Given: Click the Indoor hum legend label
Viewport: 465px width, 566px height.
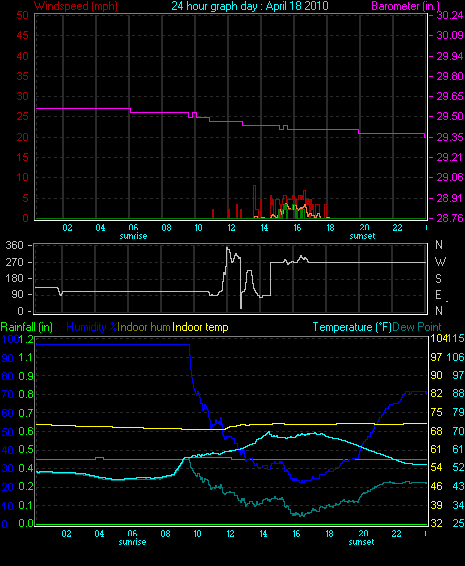Looking at the screenshot, I should pos(144,327).
